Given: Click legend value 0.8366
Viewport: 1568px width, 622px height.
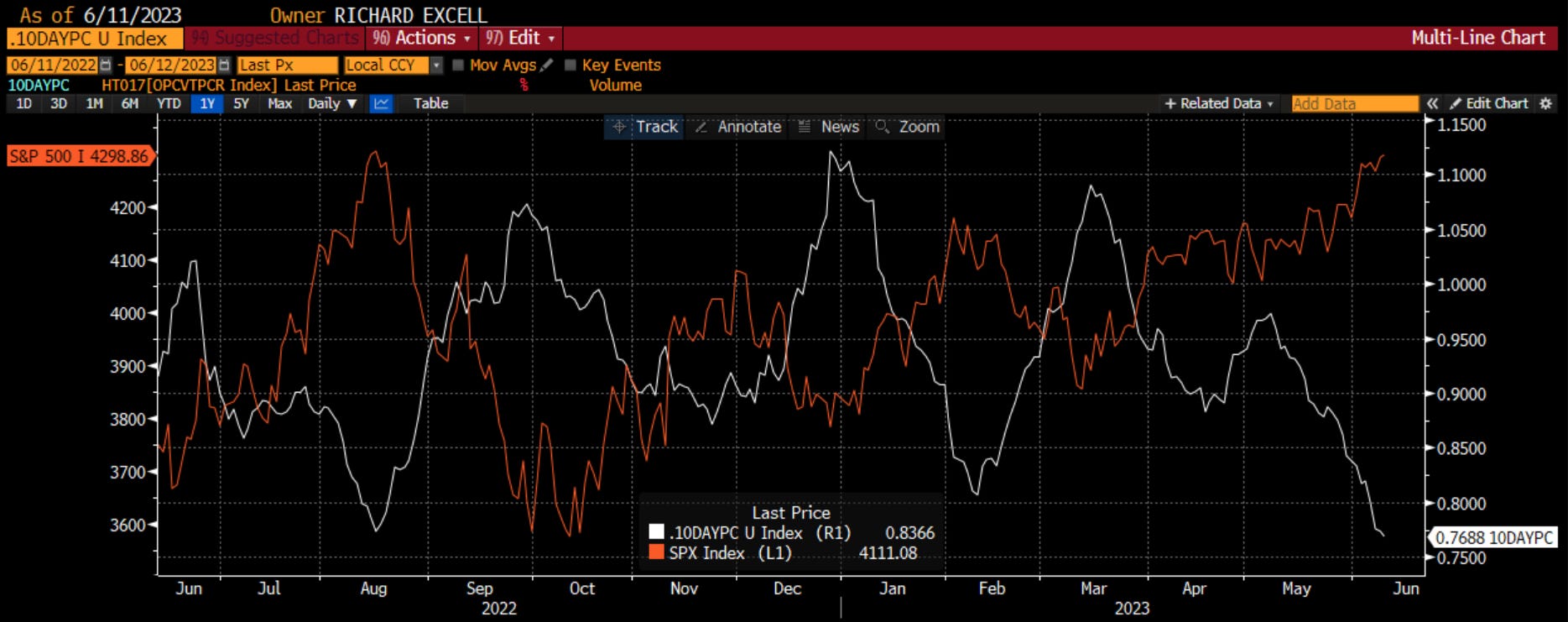Looking at the screenshot, I should point(910,532).
